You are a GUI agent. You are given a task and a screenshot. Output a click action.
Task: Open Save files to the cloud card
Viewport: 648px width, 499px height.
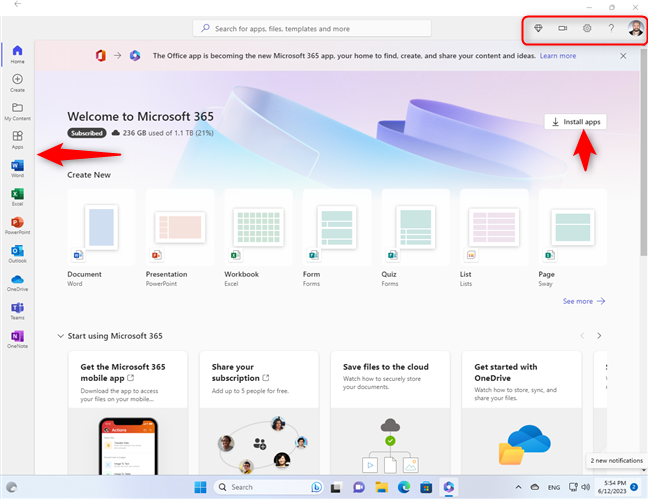(x=390, y=413)
